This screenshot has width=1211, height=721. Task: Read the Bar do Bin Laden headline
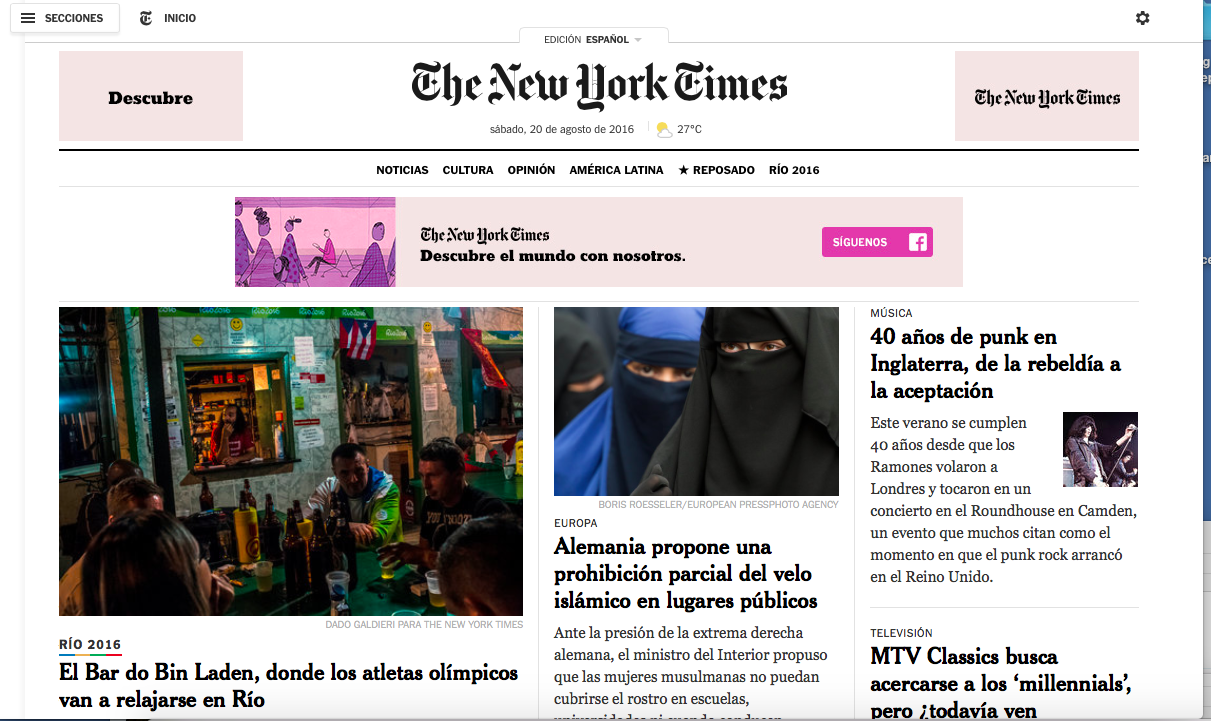pyautogui.click(x=289, y=686)
